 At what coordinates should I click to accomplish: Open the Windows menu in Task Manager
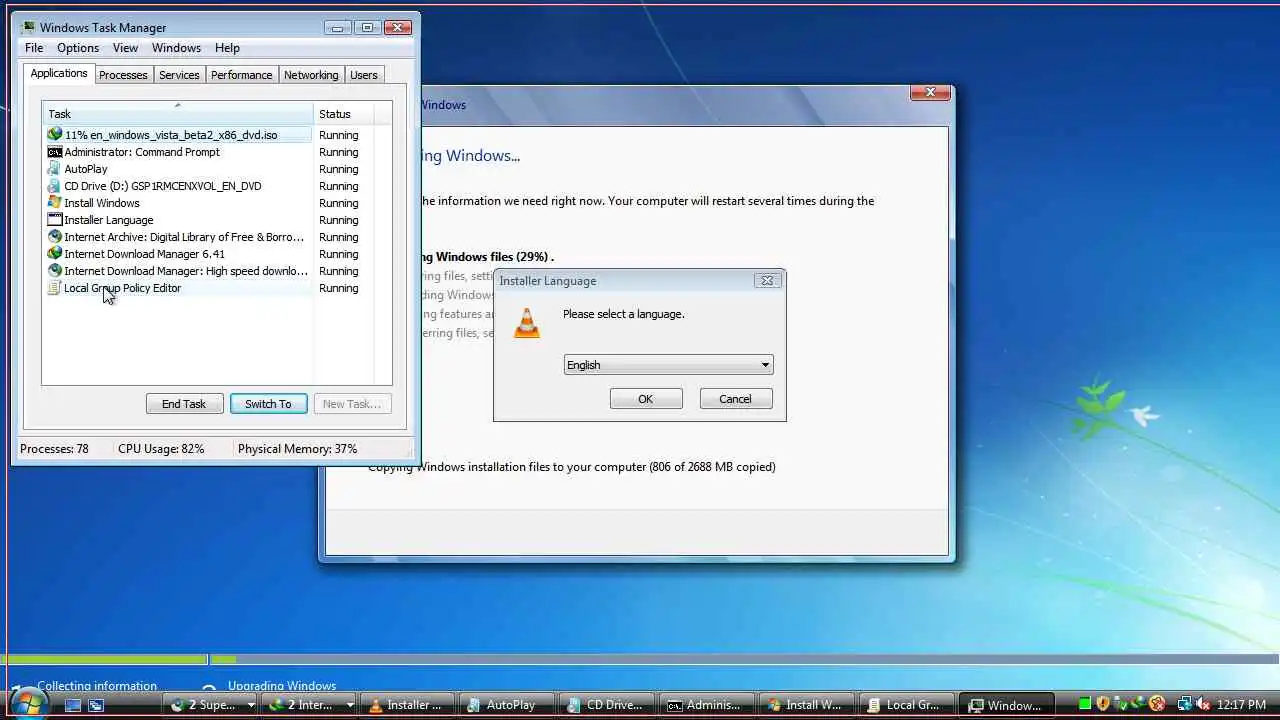(176, 48)
